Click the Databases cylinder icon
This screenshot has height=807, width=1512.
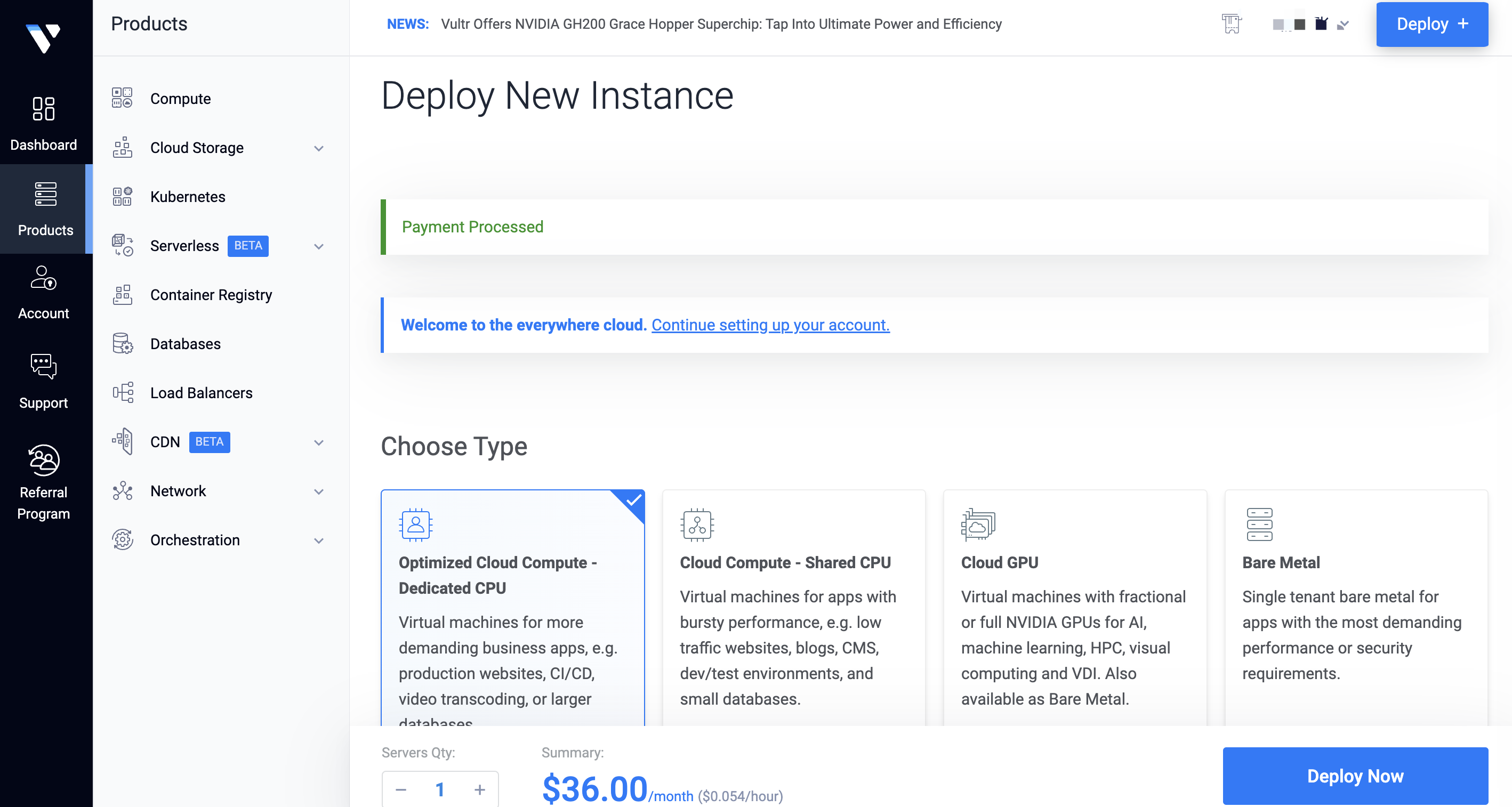click(122, 343)
